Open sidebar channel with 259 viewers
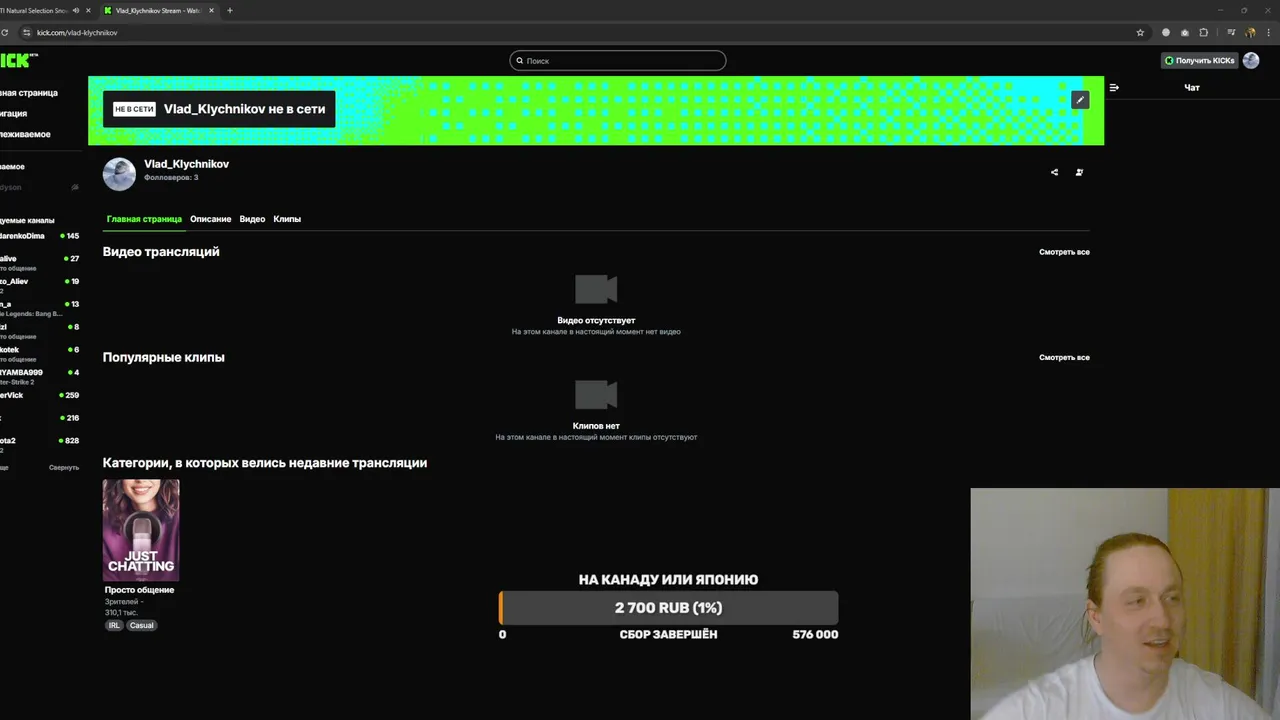 coord(40,396)
